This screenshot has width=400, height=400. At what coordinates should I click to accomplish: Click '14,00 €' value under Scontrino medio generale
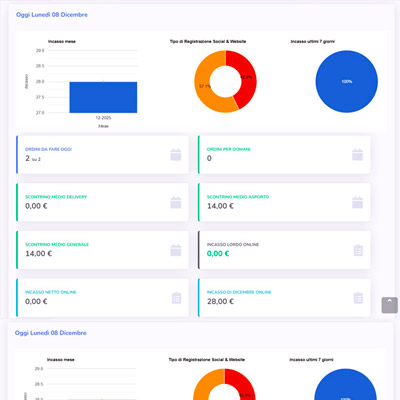tap(39, 254)
